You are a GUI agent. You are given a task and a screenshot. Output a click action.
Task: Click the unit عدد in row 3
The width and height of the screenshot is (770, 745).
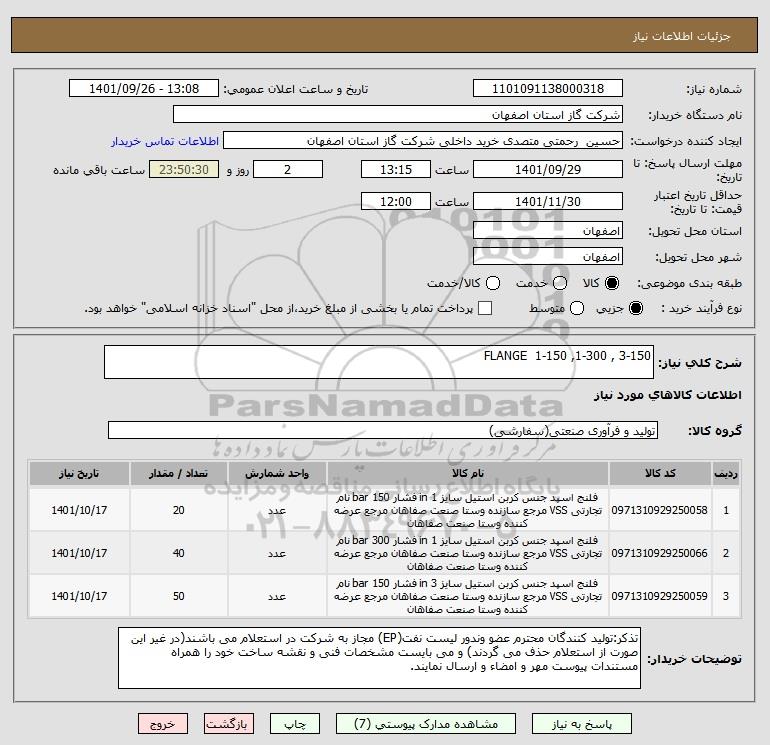(x=277, y=597)
